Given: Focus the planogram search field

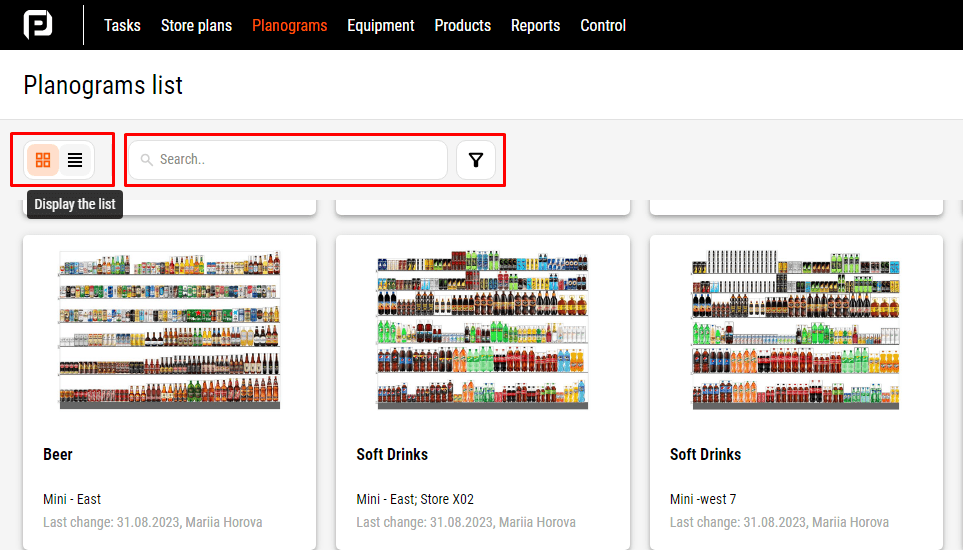Looking at the screenshot, I should pyautogui.click(x=295, y=160).
